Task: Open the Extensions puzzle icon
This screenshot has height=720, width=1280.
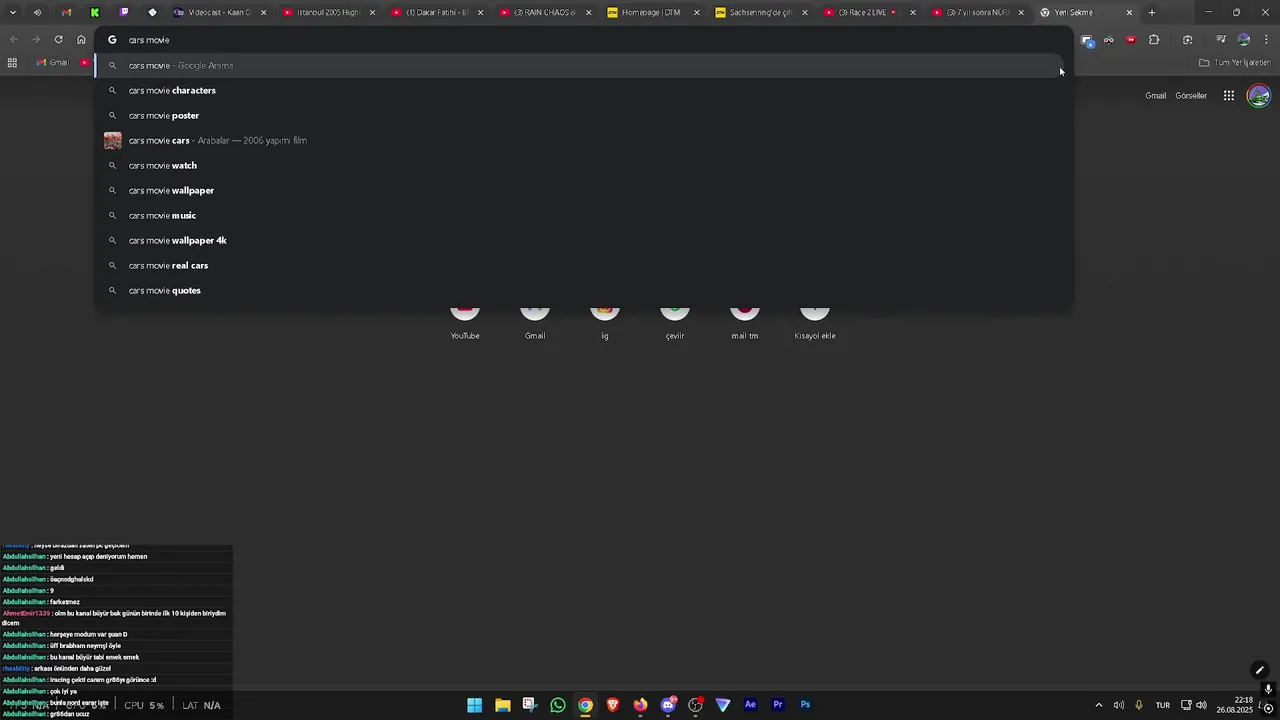Action: click(1154, 40)
